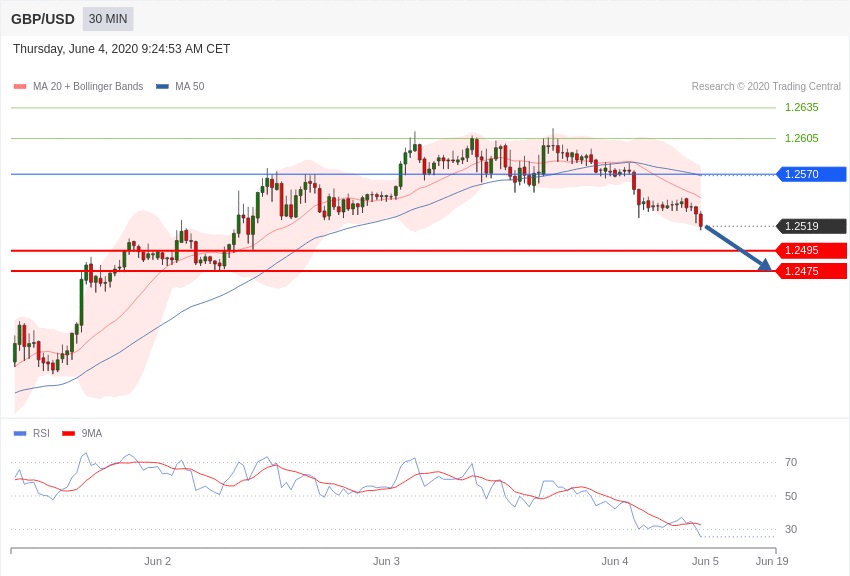This screenshot has width=850, height=576.
Task: Click the RSI 30 level label
Action: [791, 529]
